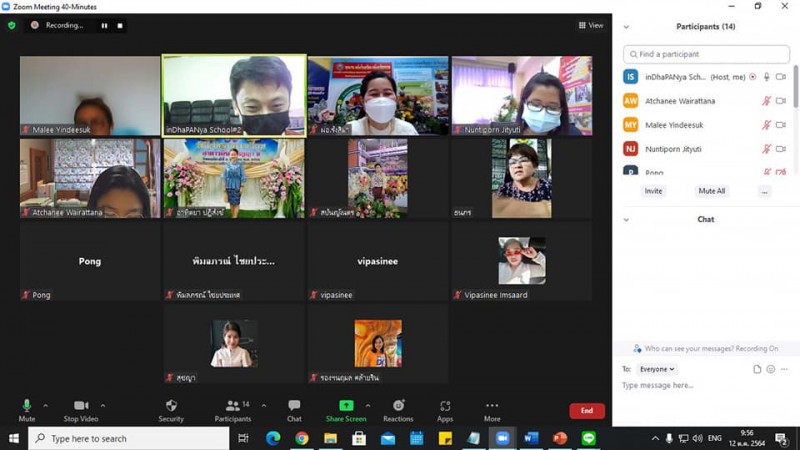
Task: Click the 'Type here to search' taskbar box
Action: click(x=129, y=438)
